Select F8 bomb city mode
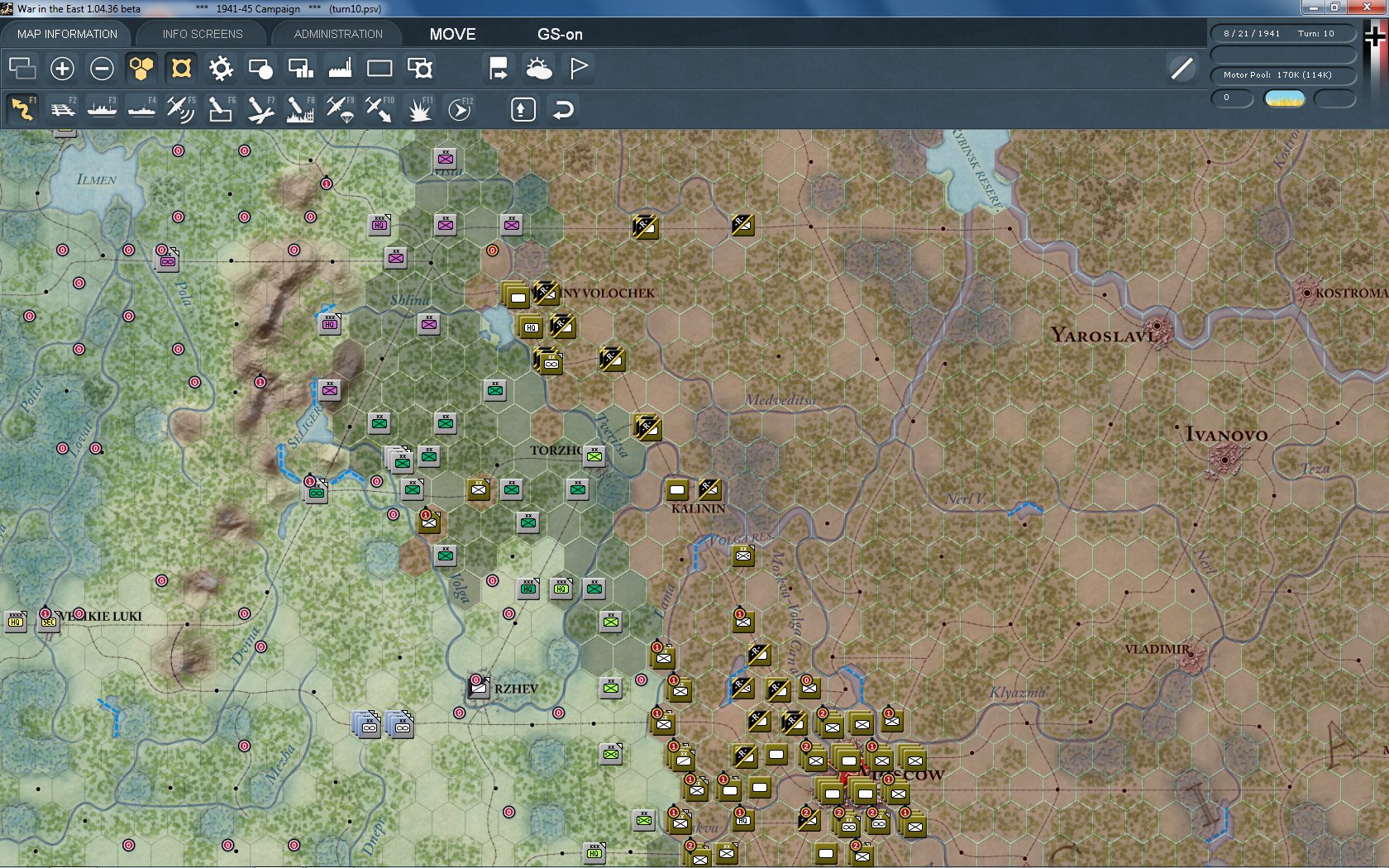The image size is (1389, 868). (300, 108)
